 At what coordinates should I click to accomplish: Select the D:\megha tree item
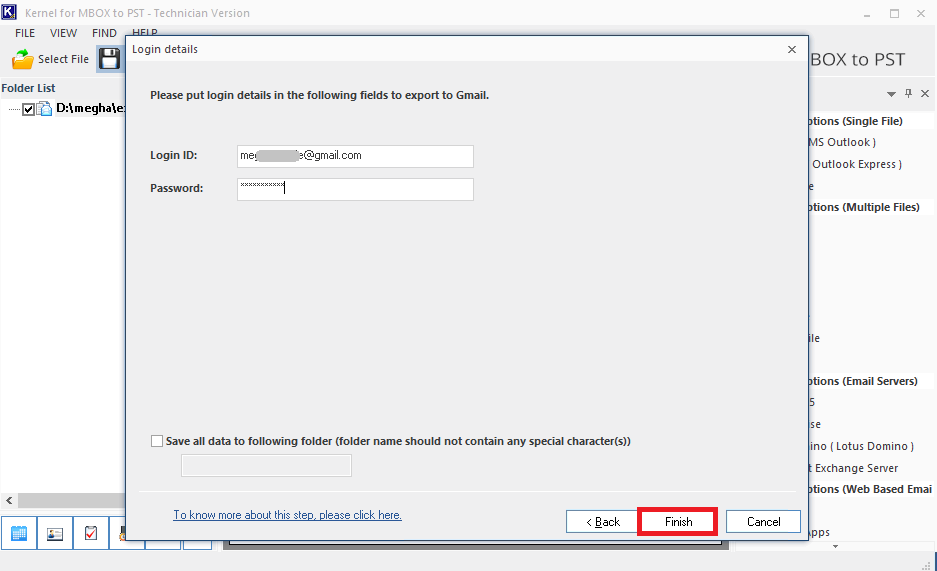[x=90, y=109]
